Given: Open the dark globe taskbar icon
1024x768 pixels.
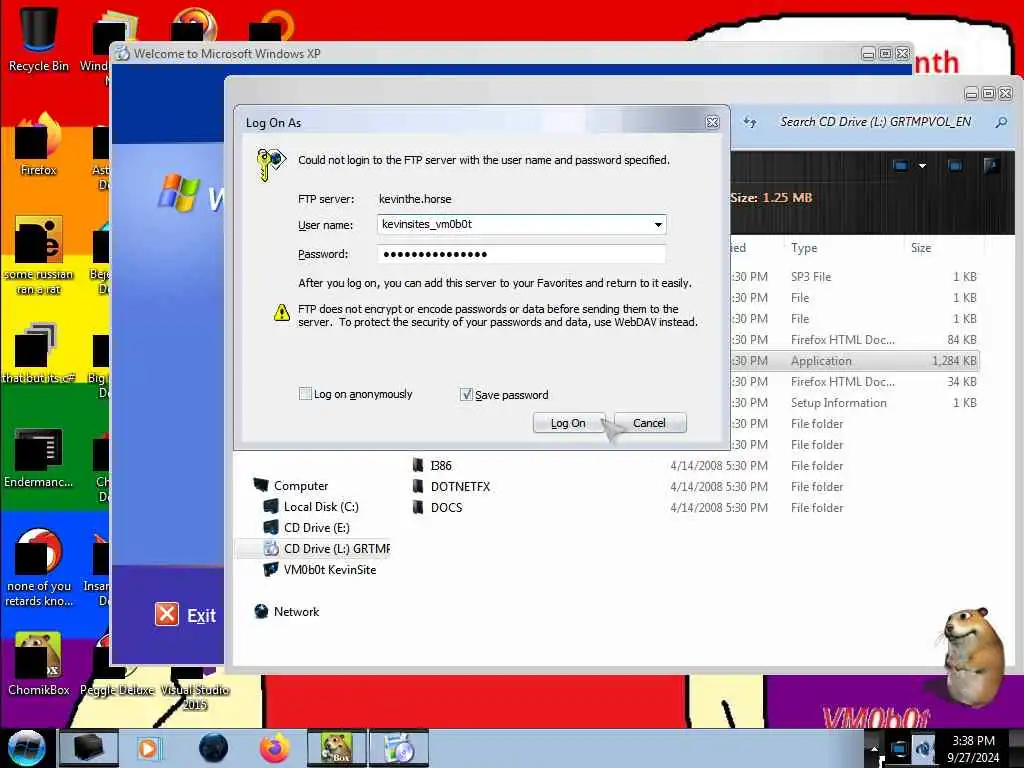Looking at the screenshot, I should 214,748.
